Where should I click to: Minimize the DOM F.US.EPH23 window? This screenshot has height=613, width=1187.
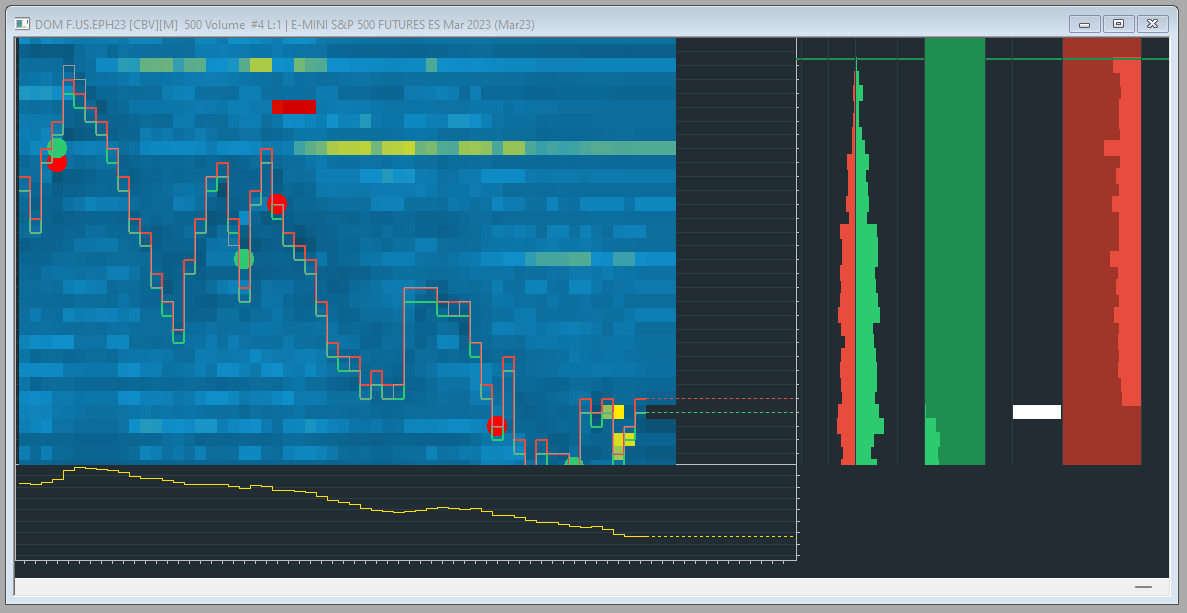(x=1084, y=24)
